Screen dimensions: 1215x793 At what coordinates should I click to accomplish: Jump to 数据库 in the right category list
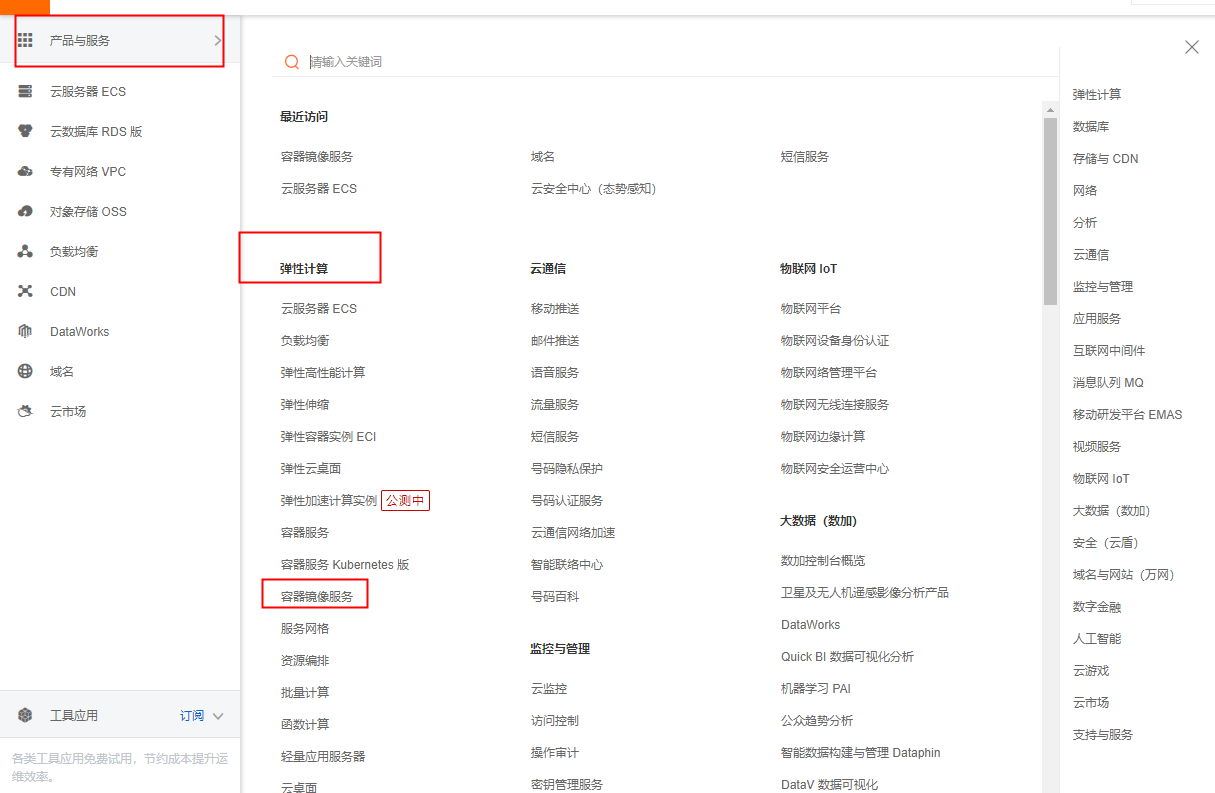pos(1091,127)
